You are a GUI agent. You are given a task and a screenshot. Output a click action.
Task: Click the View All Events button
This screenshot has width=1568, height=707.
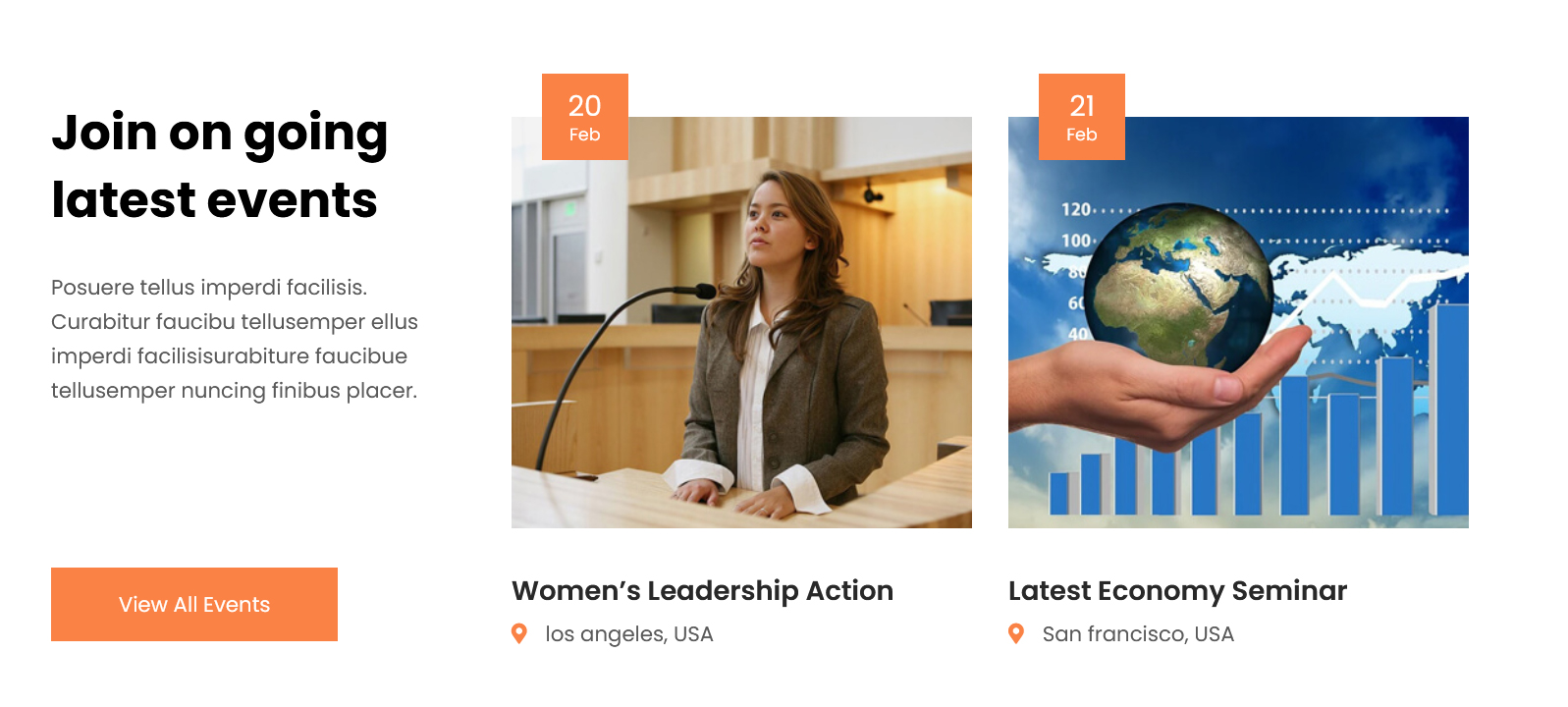[x=194, y=604]
